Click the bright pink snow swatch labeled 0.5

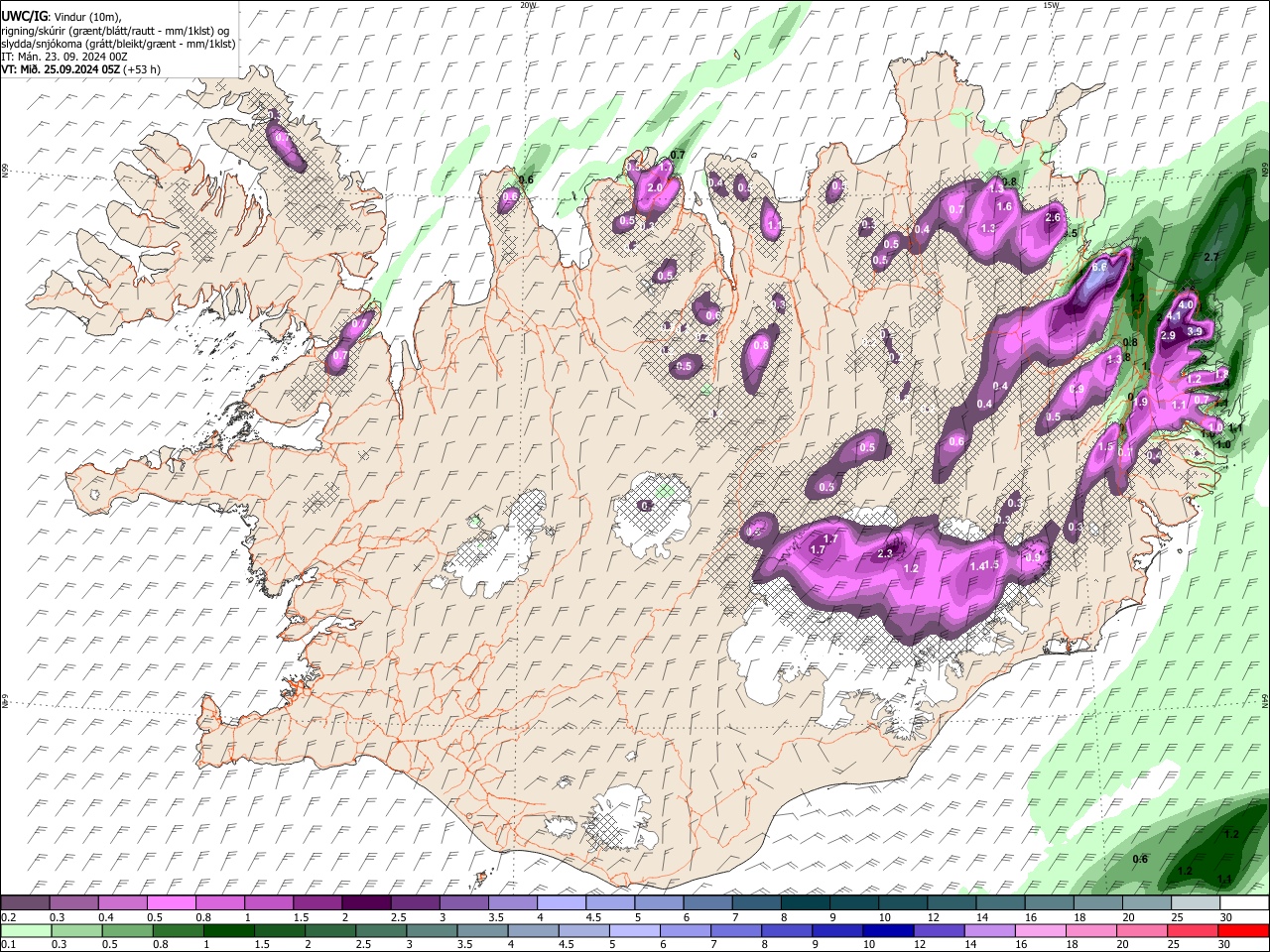tap(173, 902)
